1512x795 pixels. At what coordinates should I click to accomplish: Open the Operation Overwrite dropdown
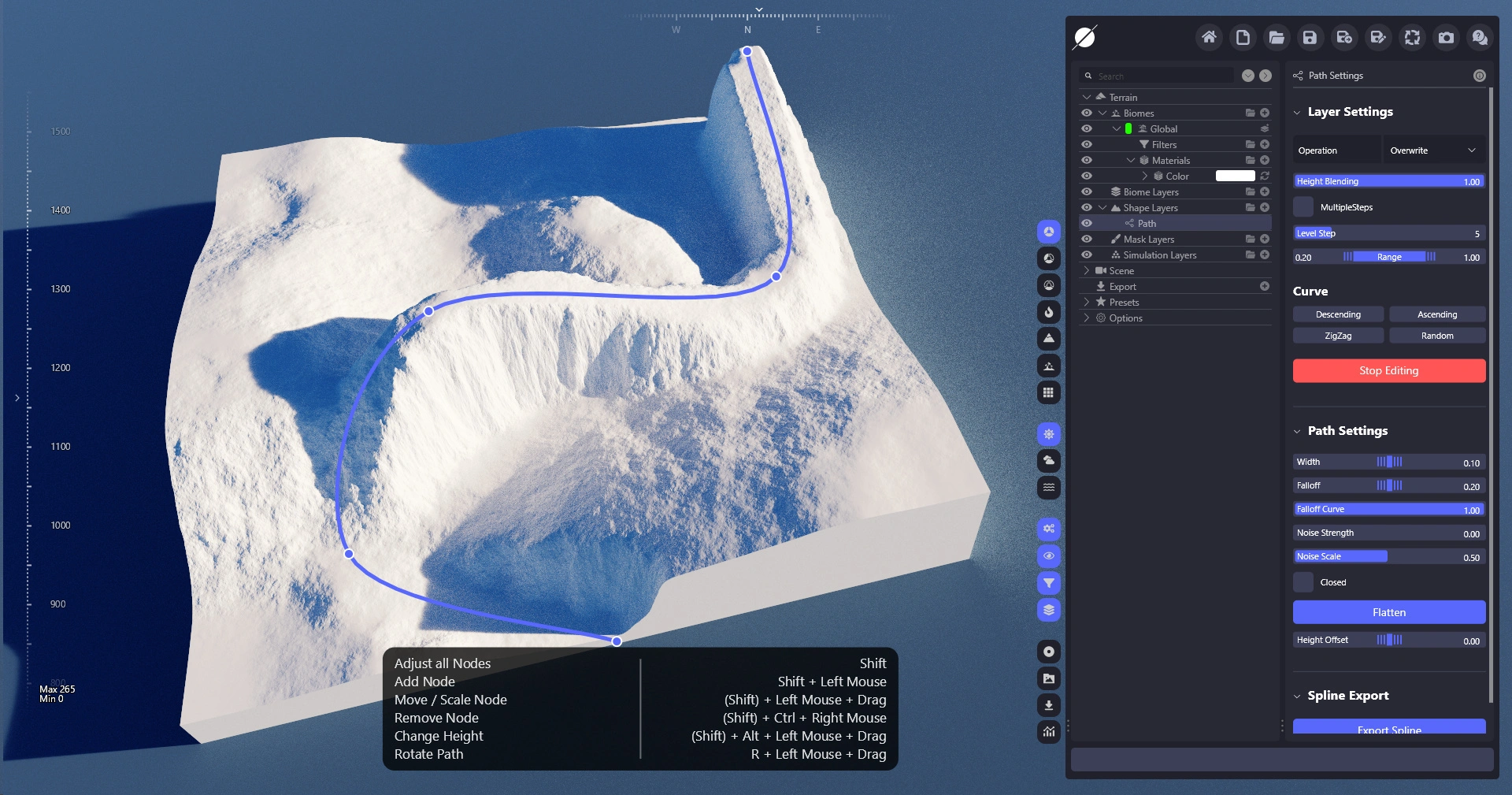pyautogui.click(x=1433, y=150)
